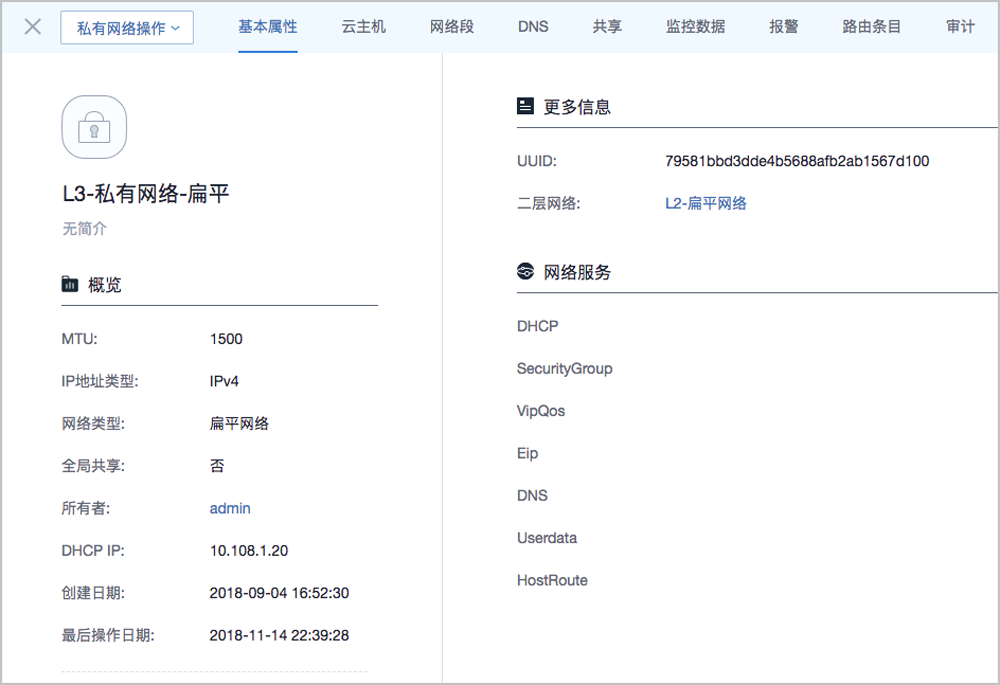Viewport: 1000px width, 685px height.
Task: Click the 概览 overview section icon
Action: pyautogui.click(x=69, y=285)
